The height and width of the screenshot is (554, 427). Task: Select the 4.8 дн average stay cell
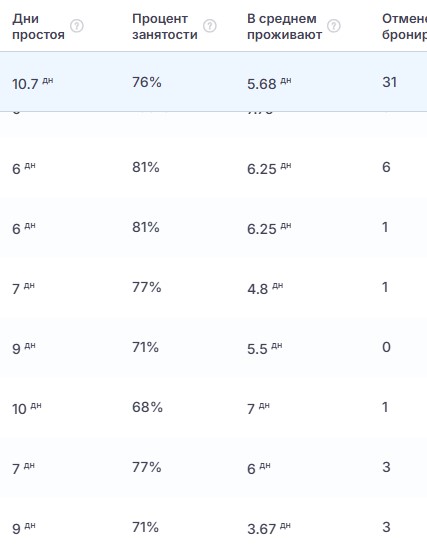pyautogui.click(x=265, y=288)
